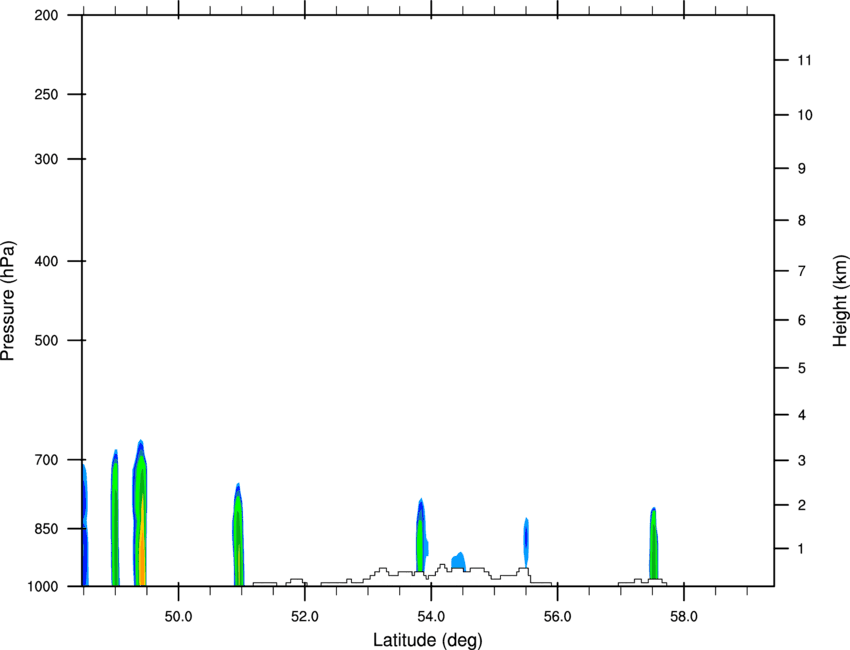Image resolution: width=850 pixels, height=650 pixels.
Task: Click height tick label 4
Action: tap(802, 415)
